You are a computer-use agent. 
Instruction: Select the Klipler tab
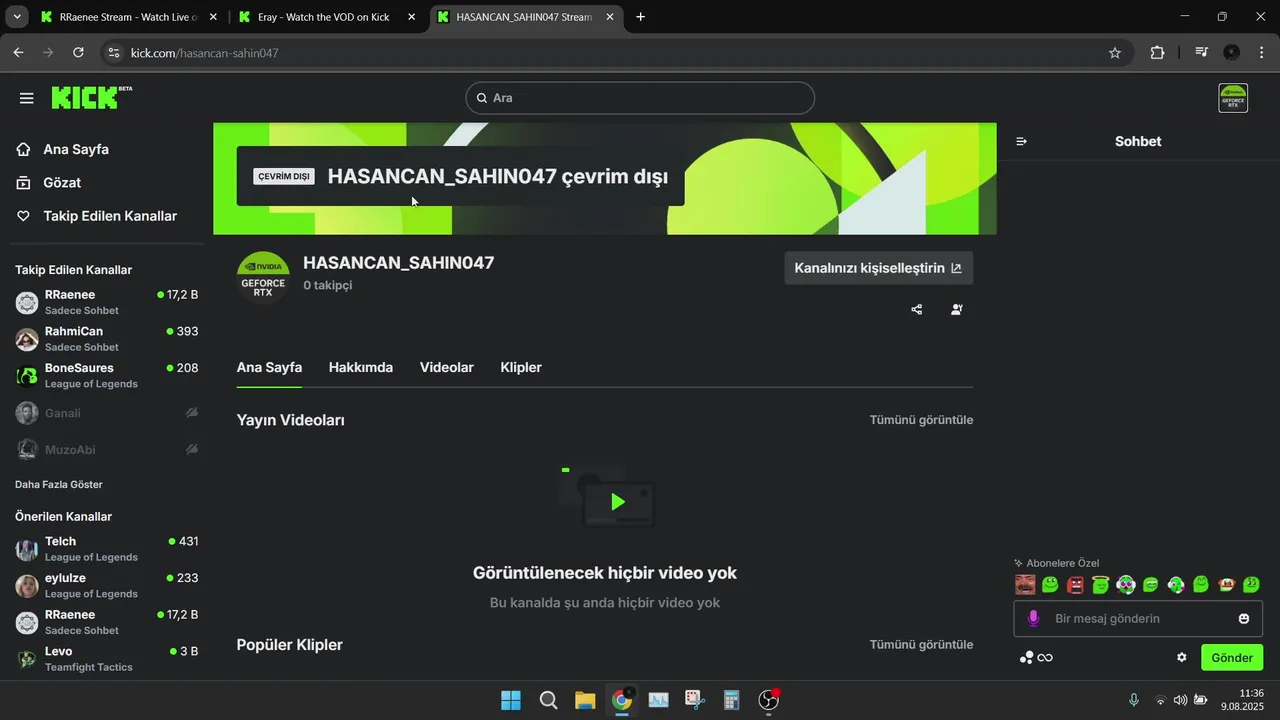click(x=521, y=367)
